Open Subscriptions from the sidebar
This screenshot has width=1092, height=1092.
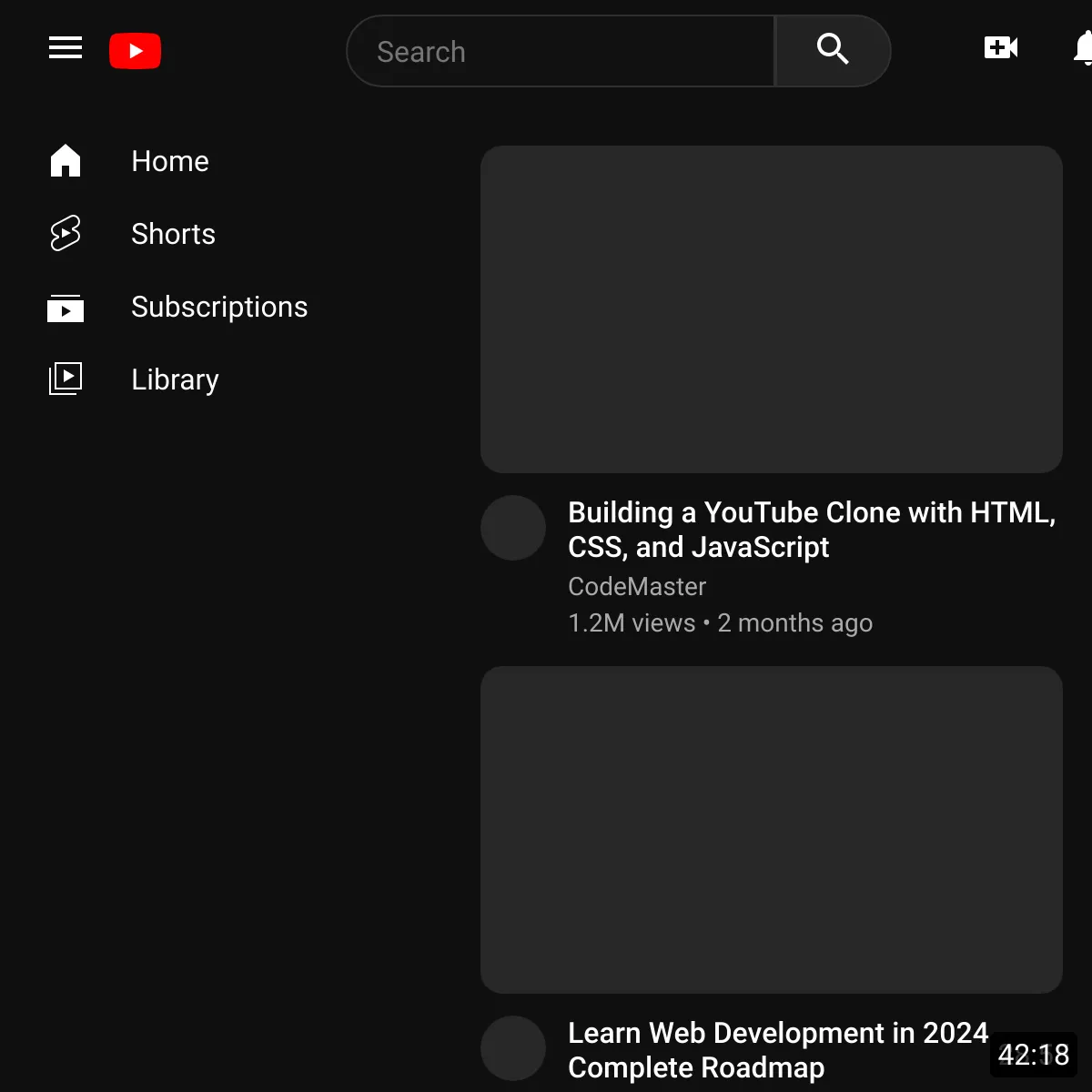coord(219,307)
